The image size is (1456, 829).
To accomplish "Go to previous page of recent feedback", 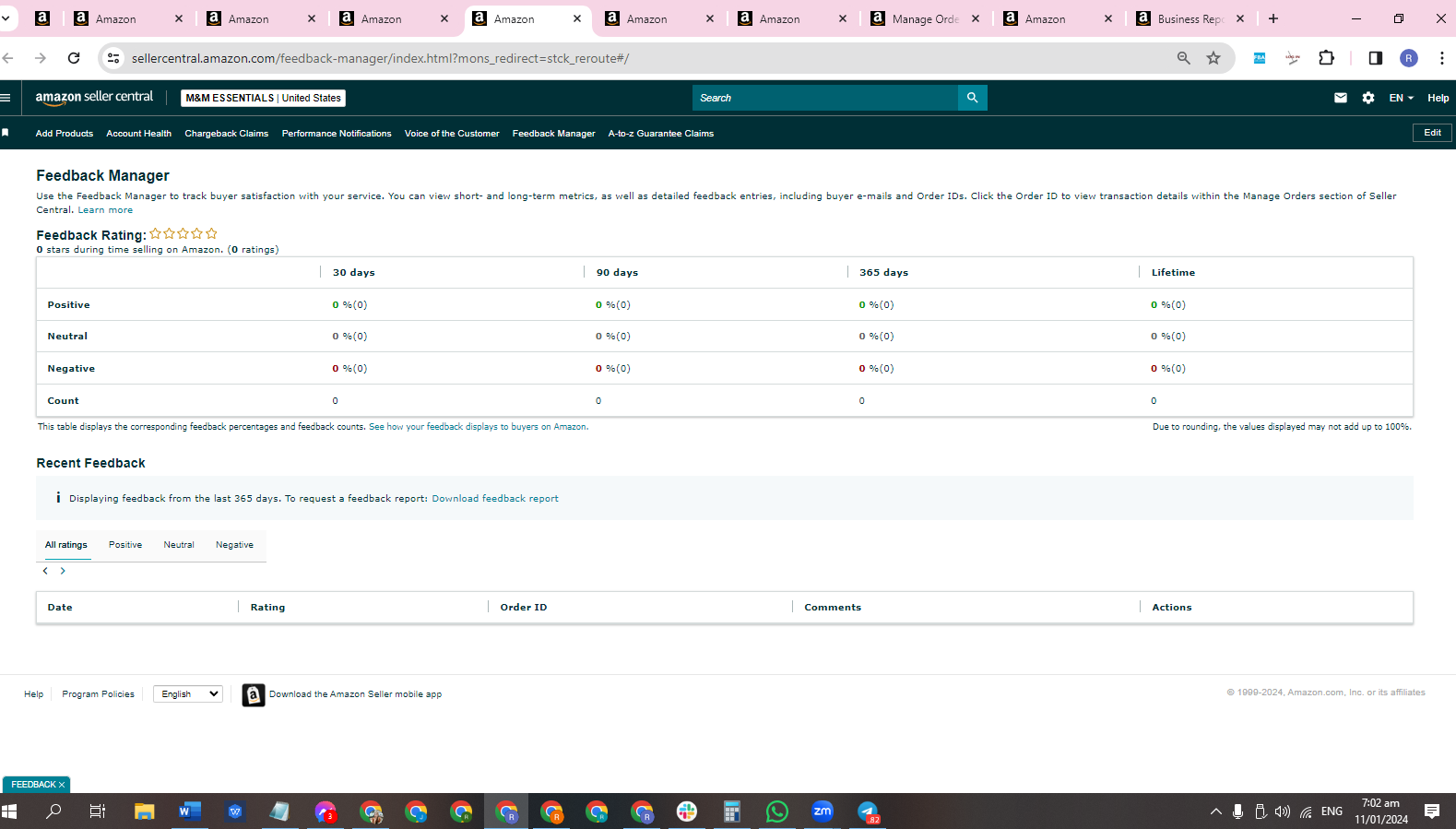I will tap(45, 571).
